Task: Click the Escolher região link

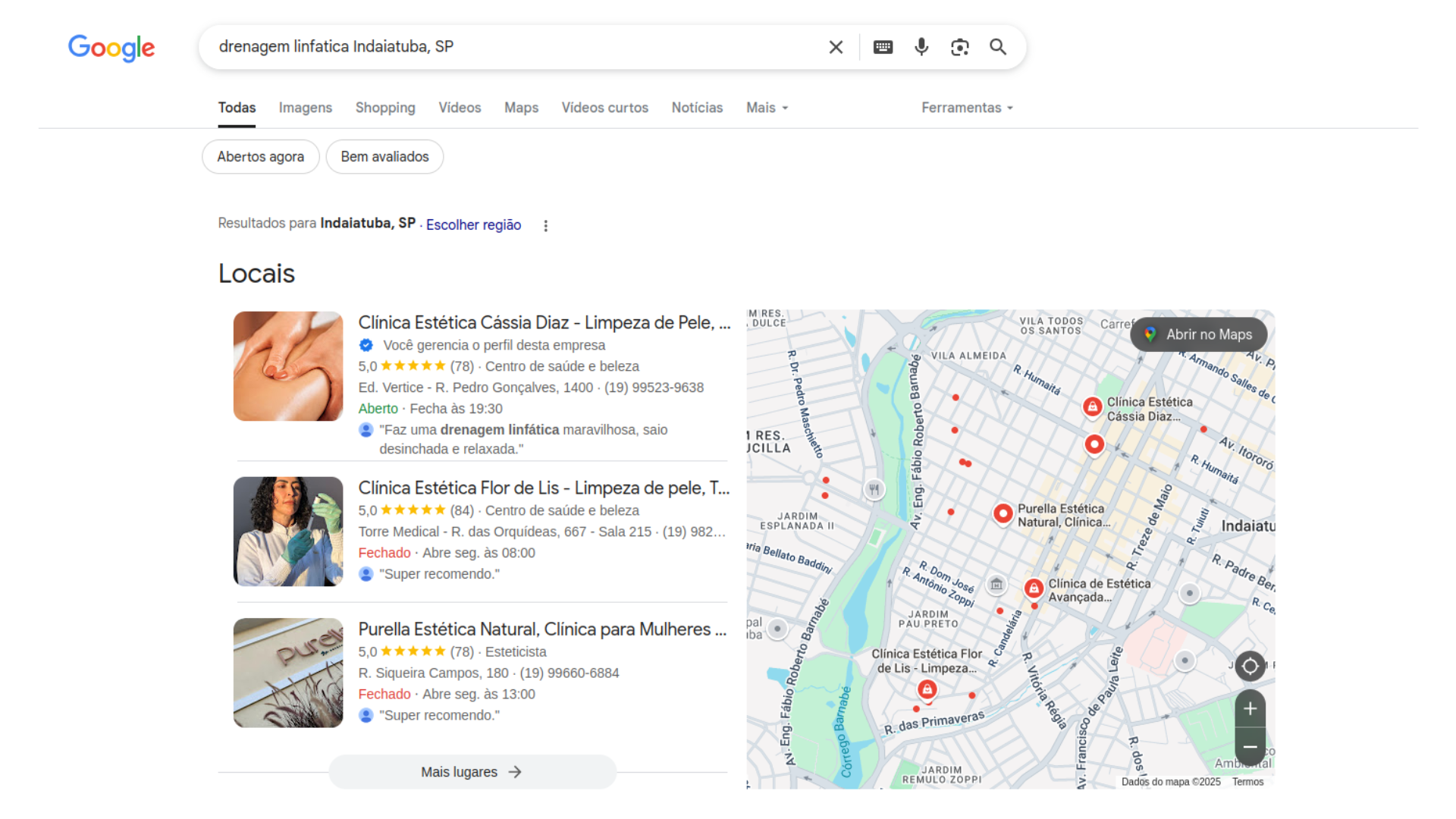Action: point(473,224)
